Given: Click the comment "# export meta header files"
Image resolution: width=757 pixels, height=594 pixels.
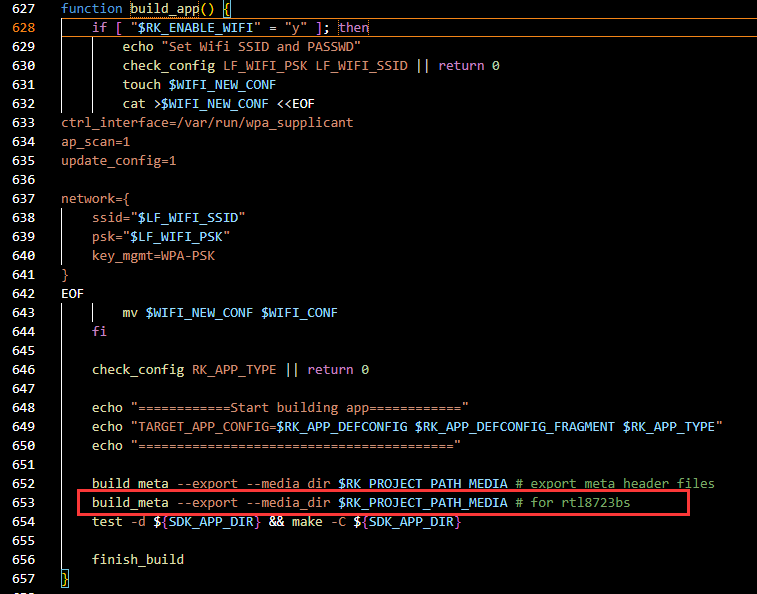Looking at the screenshot, I should (615, 483).
